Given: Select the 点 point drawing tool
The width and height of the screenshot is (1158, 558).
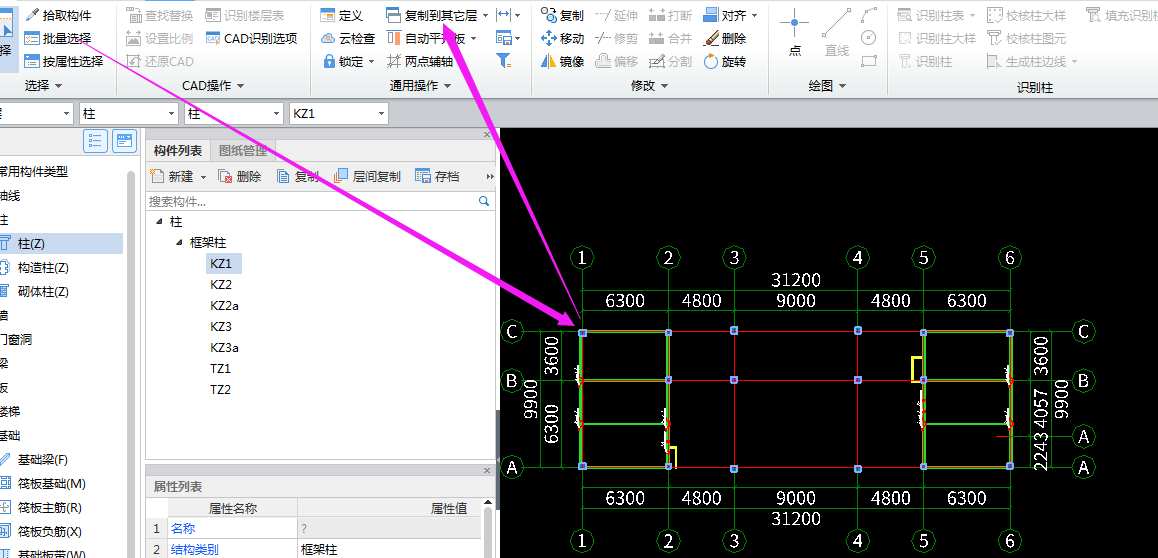Looking at the screenshot, I should coord(795,32).
